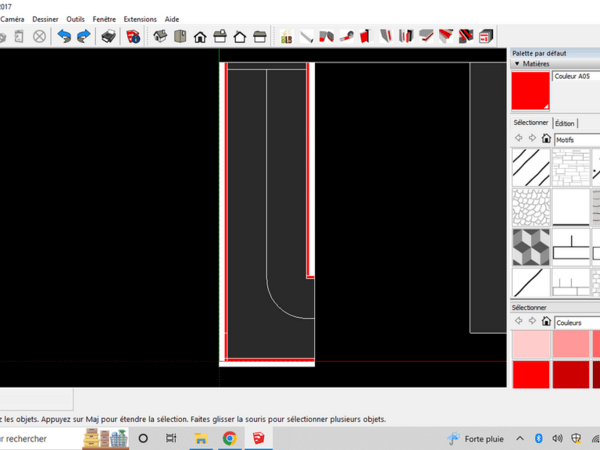Click the Undo arrow in toolbar
Screen dimensions: 600x450
click(x=64, y=37)
